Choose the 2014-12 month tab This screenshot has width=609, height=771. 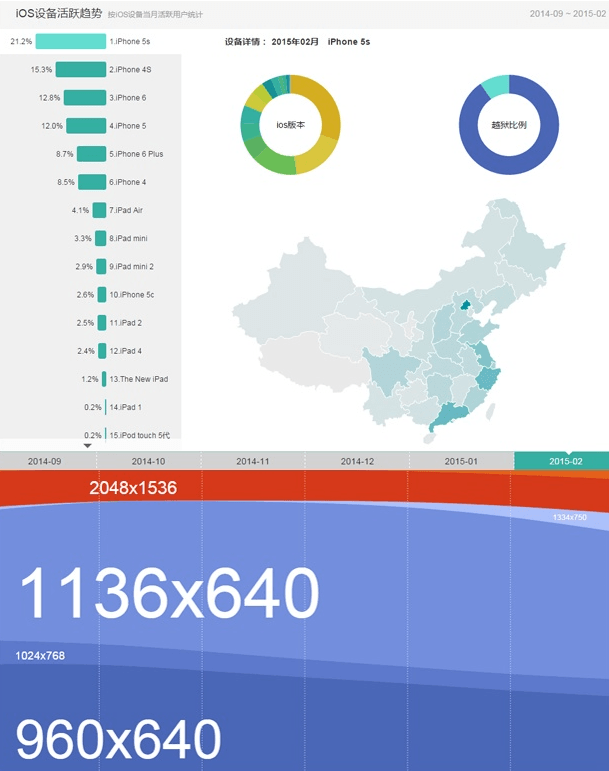pos(356,461)
